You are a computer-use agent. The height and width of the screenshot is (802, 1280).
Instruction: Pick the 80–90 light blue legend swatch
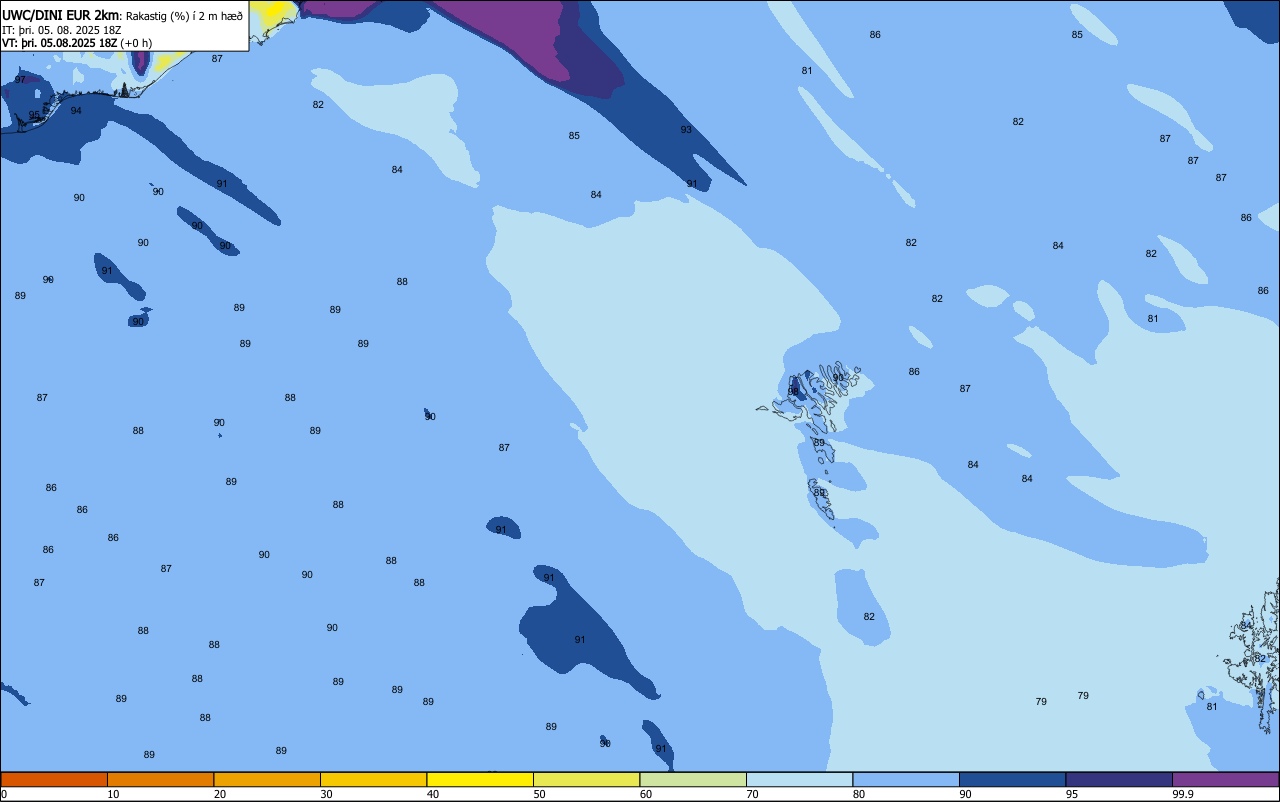(x=906, y=779)
